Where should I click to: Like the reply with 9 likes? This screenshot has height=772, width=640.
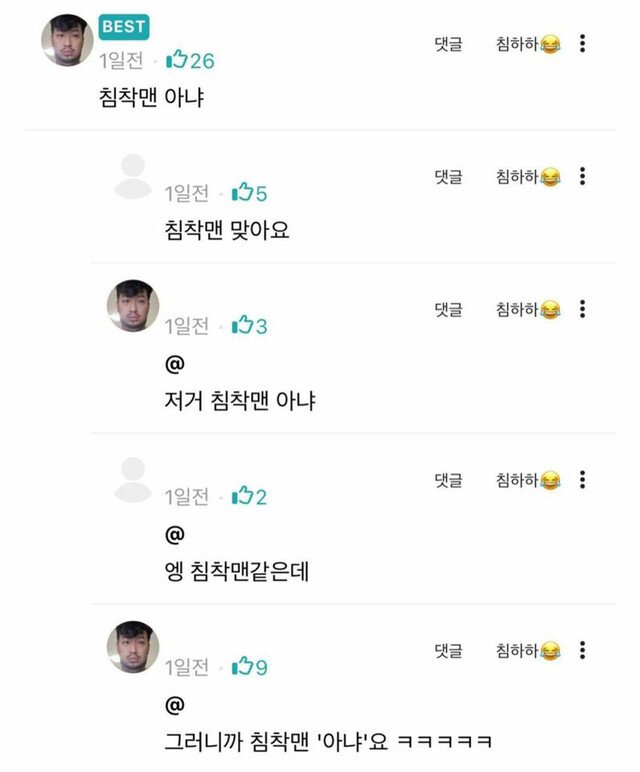pos(242,666)
